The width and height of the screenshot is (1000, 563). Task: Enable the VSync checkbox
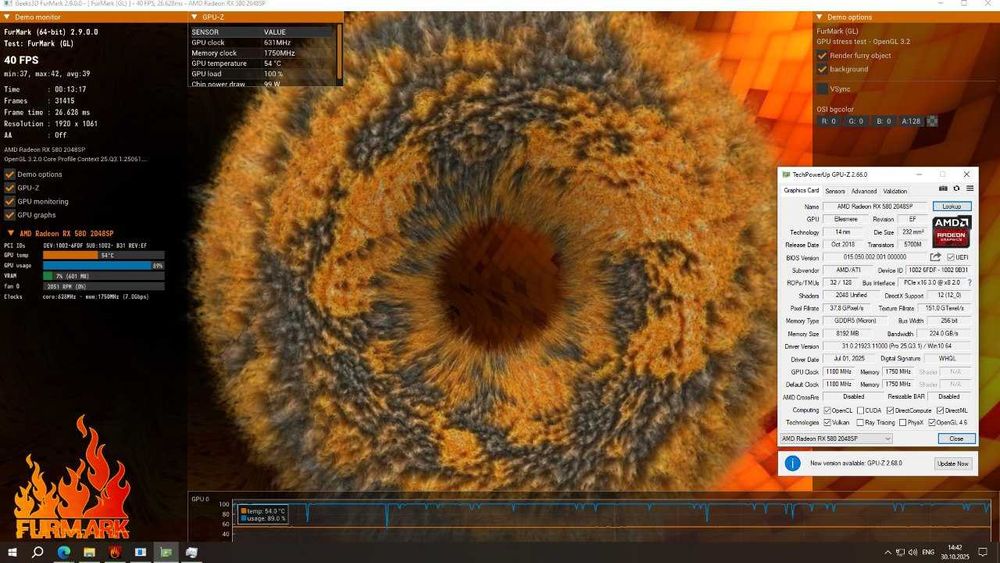[x=822, y=89]
